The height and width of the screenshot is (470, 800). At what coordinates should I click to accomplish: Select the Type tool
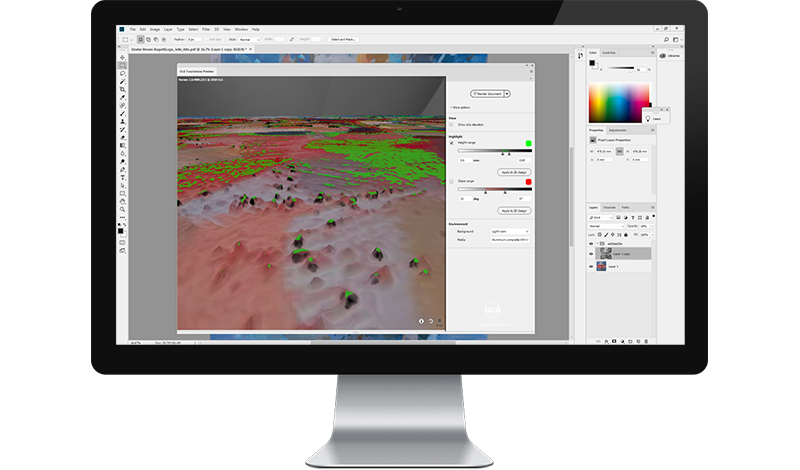coord(122,178)
